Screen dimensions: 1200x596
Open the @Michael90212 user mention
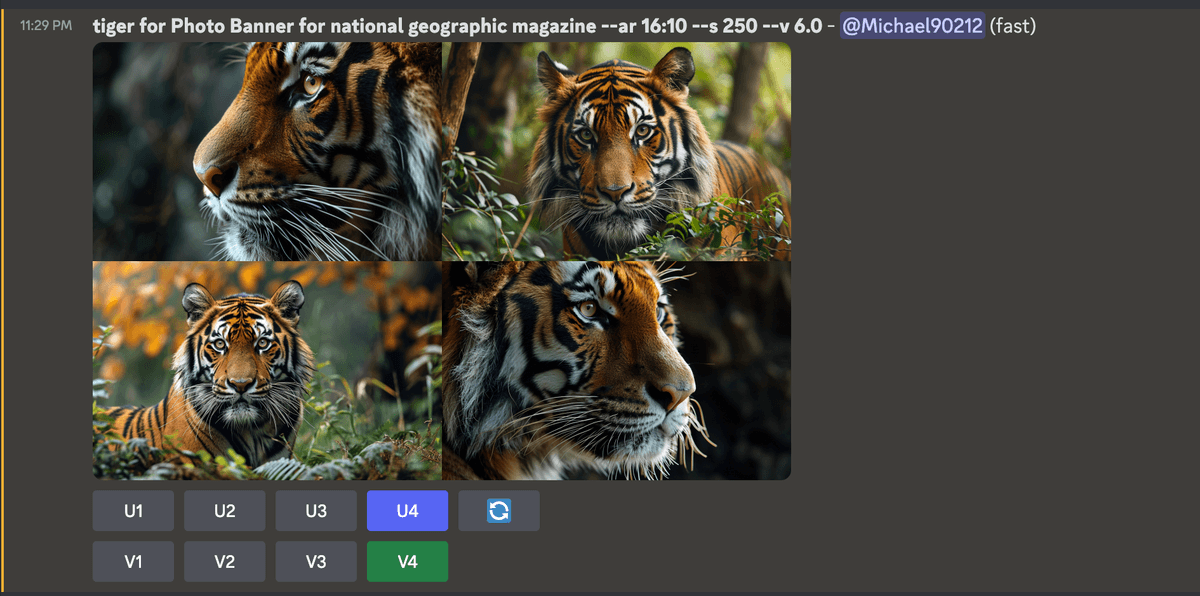coord(912,26)
